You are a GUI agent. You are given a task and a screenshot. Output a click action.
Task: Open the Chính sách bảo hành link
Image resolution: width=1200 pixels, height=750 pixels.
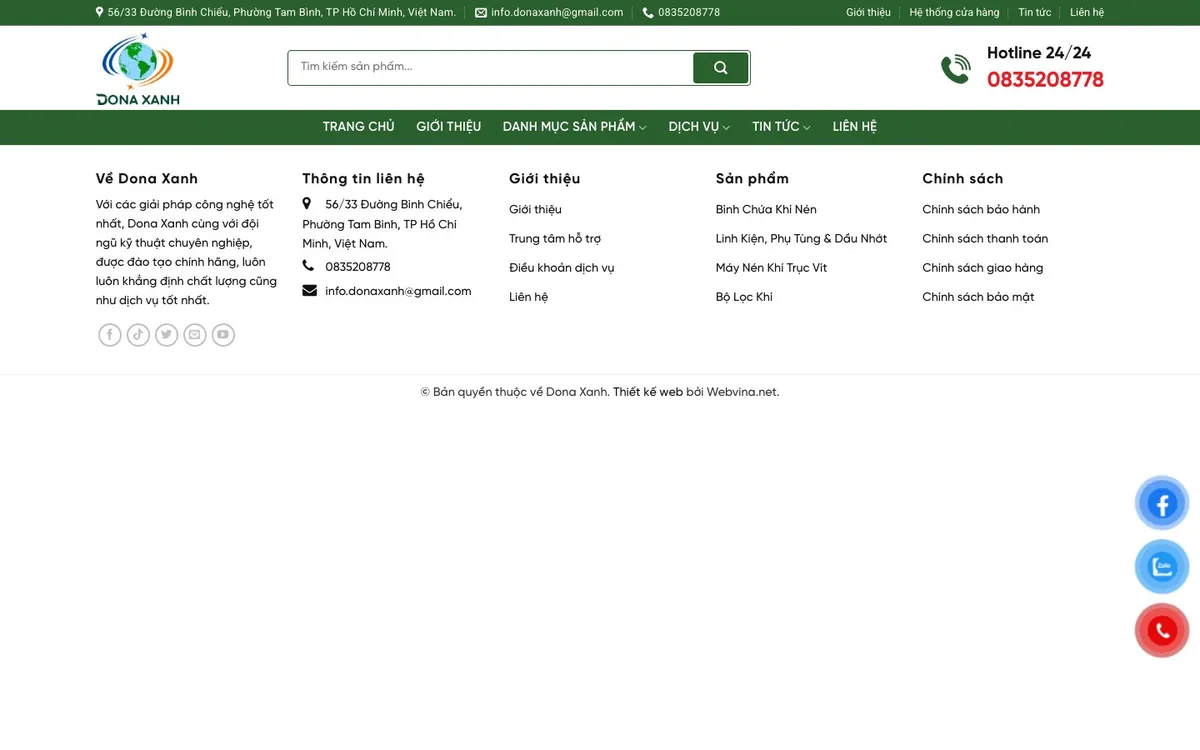pyautogui.click(x=981, y=210)
